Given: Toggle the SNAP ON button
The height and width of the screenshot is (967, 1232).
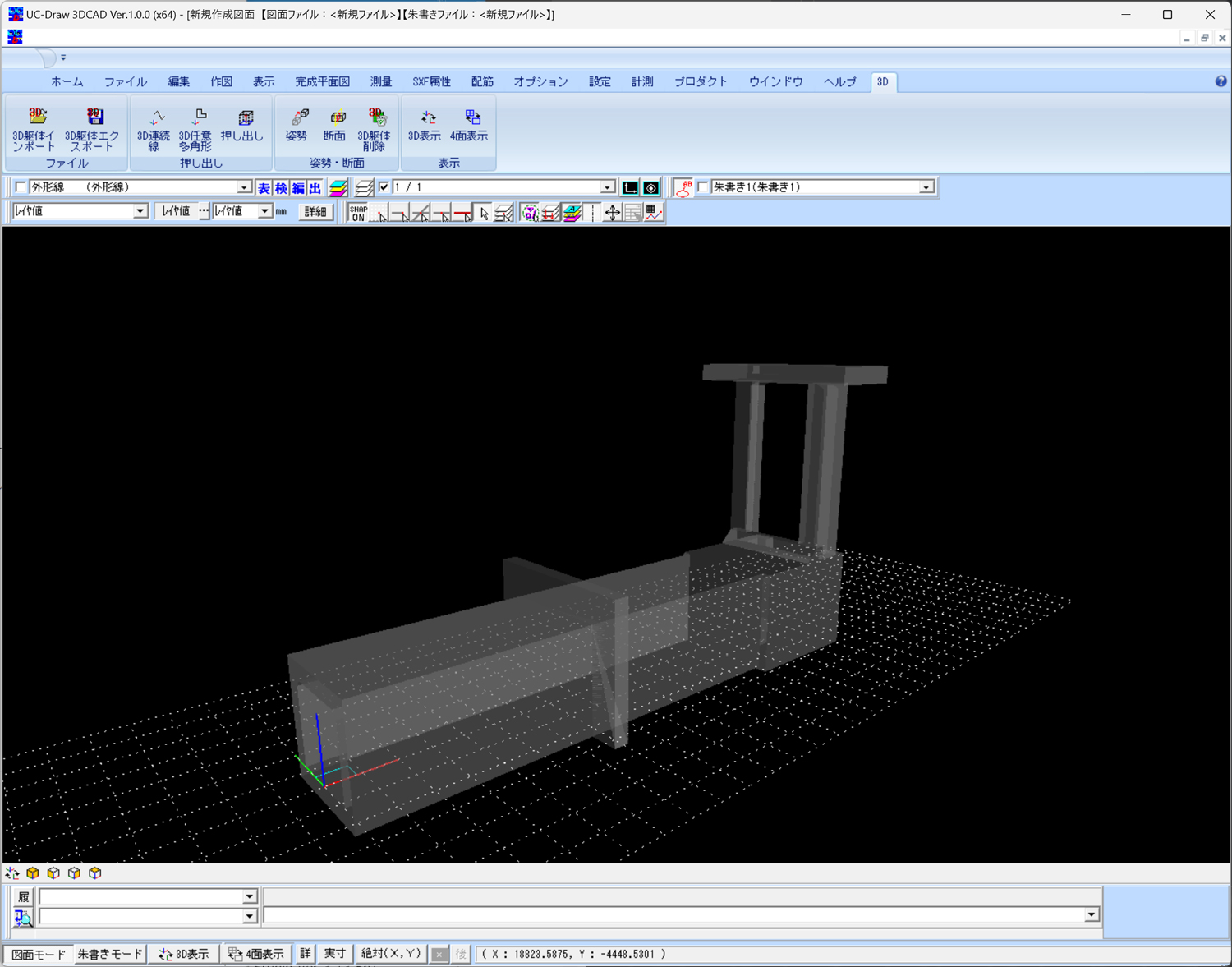Looking at the screenshot, I should click(x=358, y=213).
